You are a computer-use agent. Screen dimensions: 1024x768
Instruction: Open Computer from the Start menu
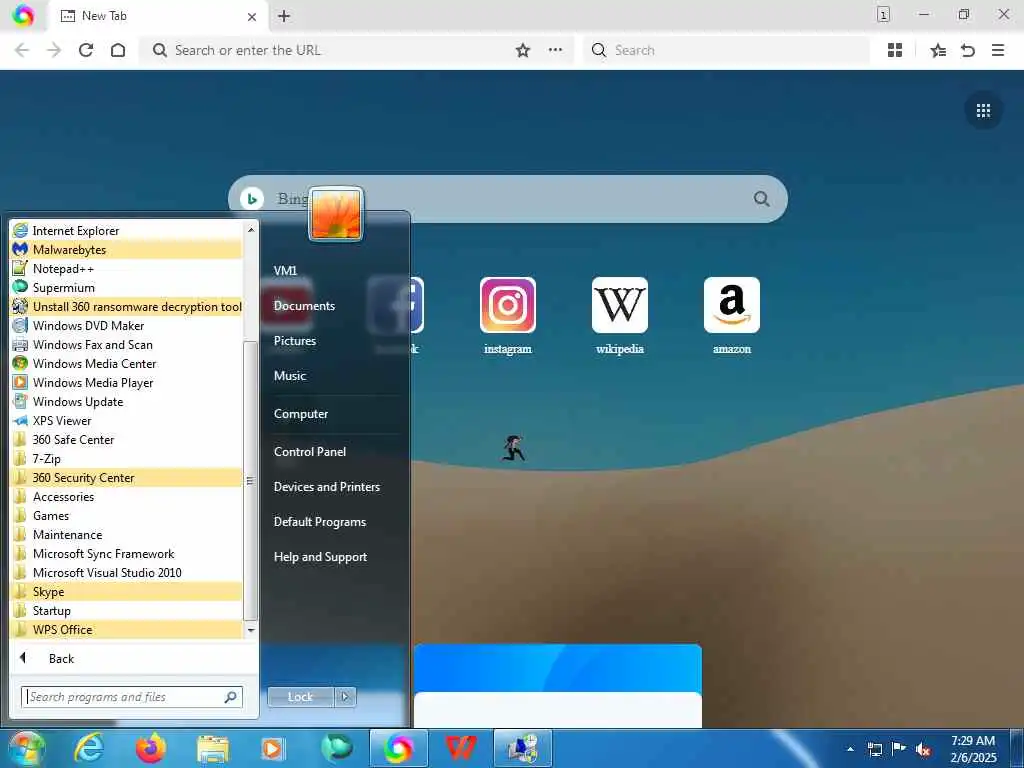coord(301,414)
